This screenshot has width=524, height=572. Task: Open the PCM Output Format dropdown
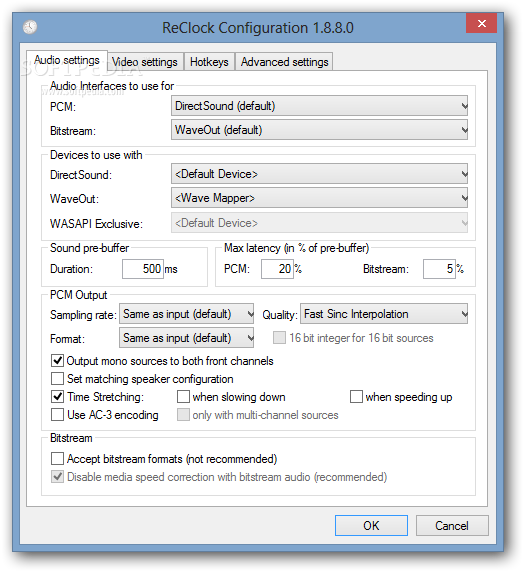point(186,338)
